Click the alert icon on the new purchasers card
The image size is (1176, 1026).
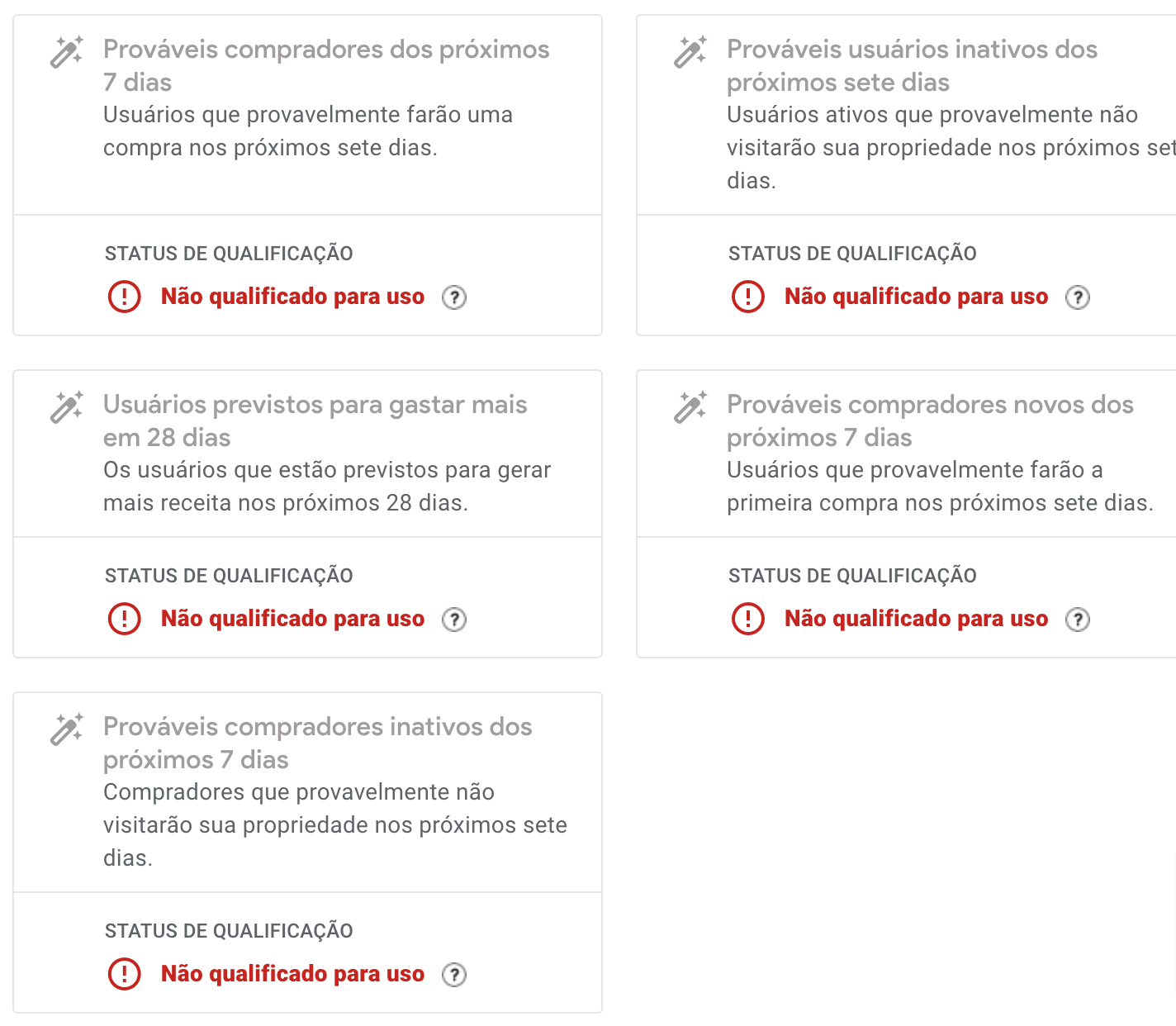747,618
